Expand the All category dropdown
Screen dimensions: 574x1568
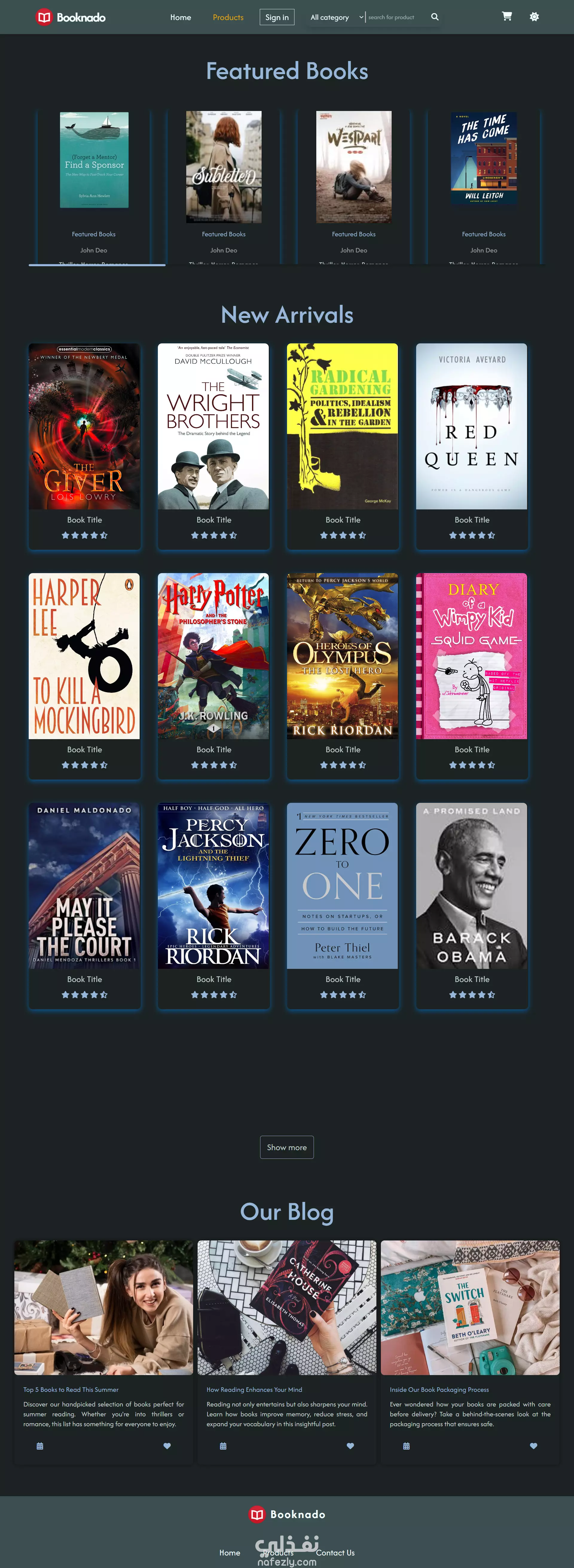click(x=336, y=17)
